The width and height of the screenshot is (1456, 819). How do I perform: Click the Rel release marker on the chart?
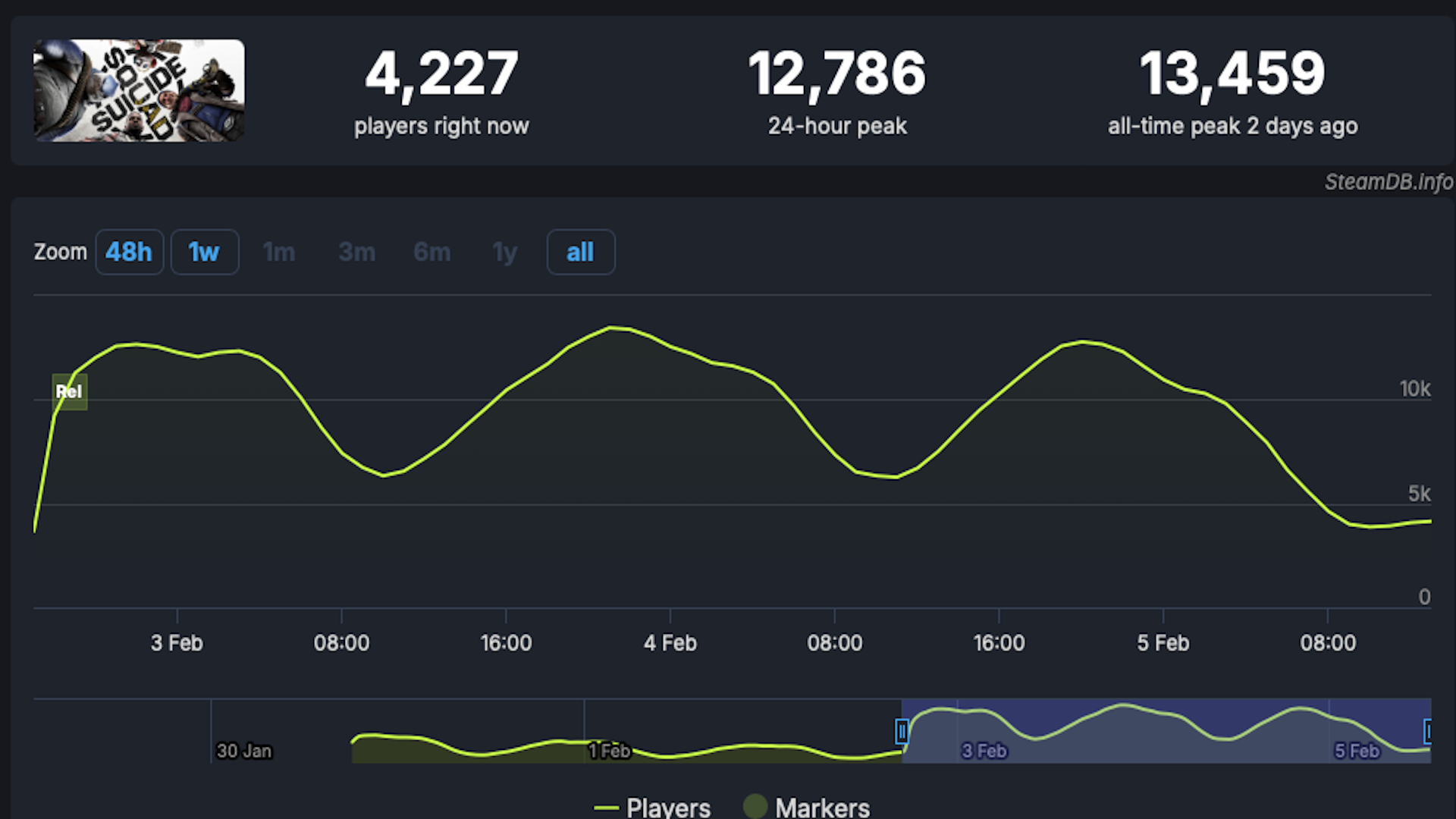(69, 391)
